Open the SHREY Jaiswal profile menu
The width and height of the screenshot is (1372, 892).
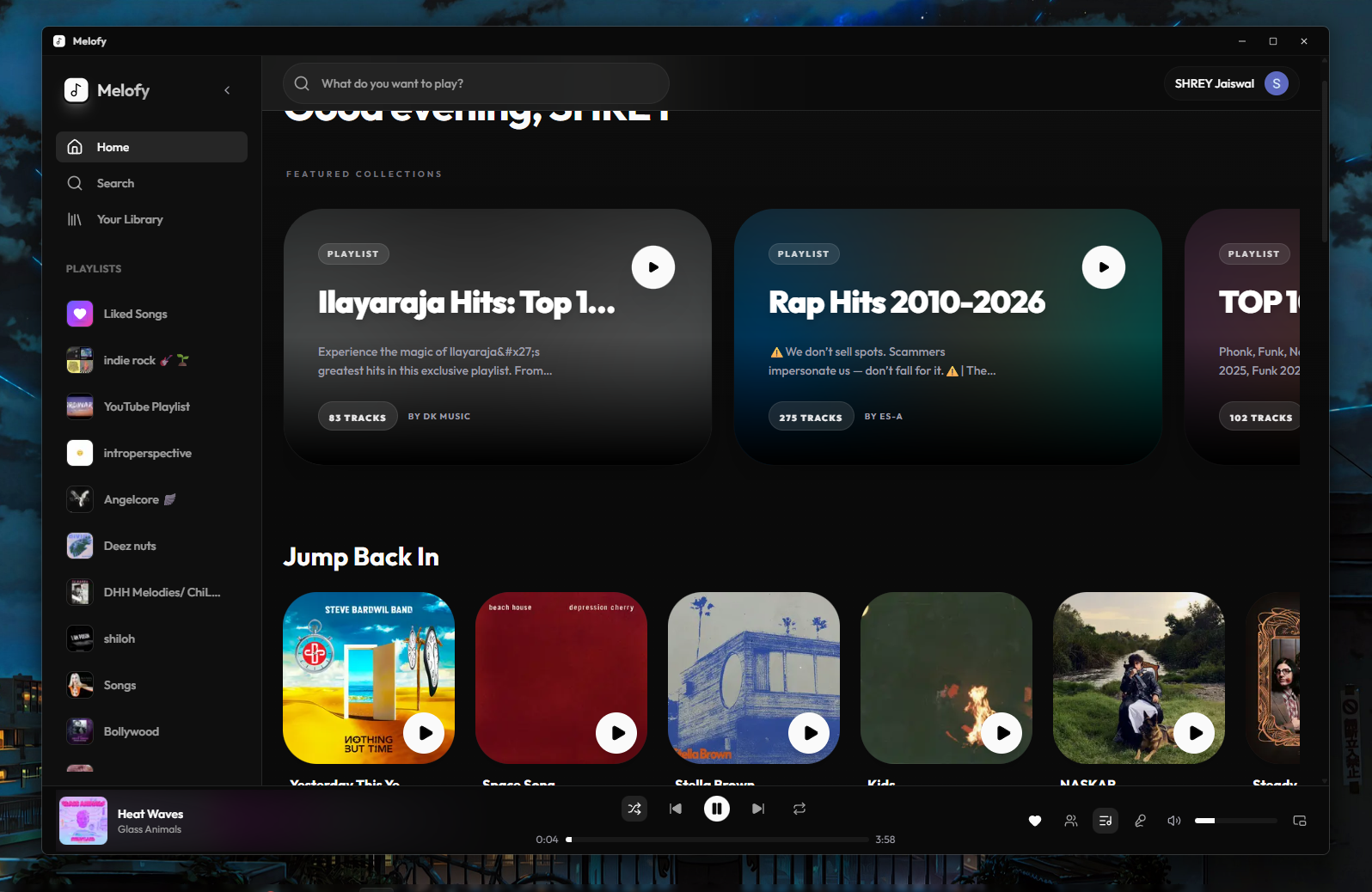(1230, 83)
